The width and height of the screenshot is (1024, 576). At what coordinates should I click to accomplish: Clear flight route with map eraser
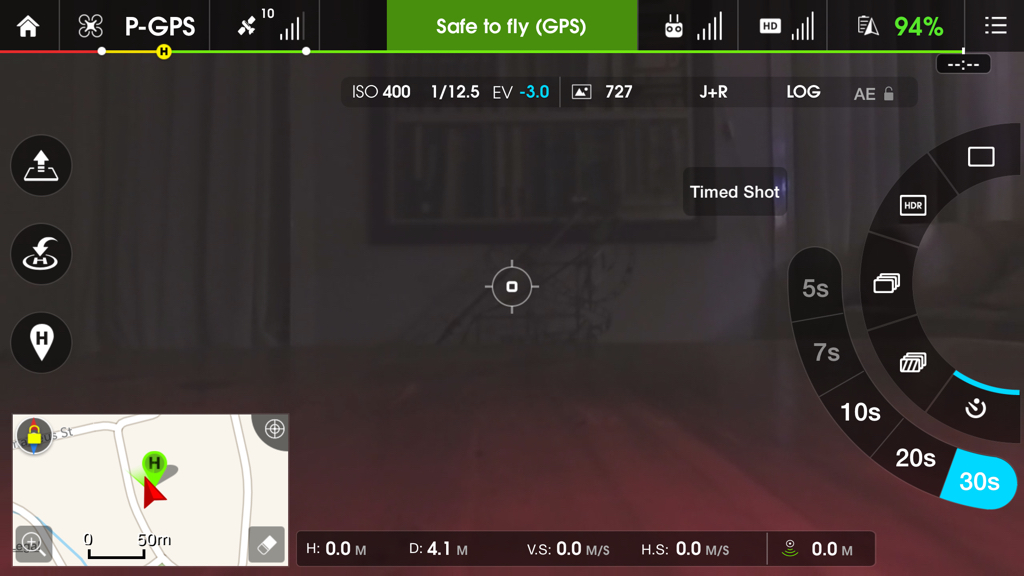pyautogui.click(x=266, y=544)
